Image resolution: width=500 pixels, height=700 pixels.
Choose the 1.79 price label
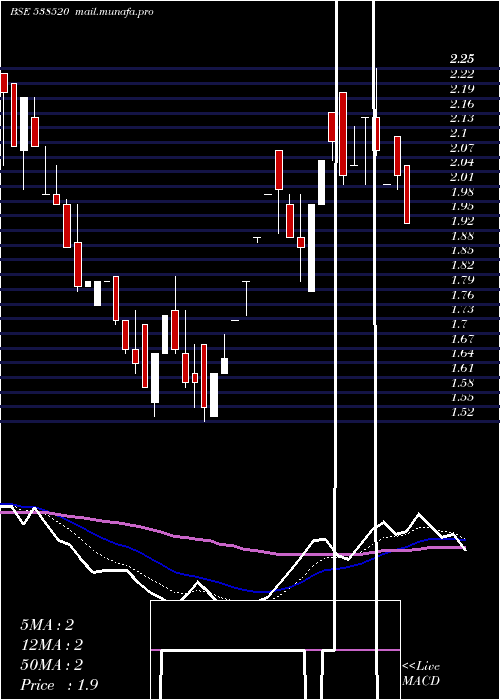click(462, 280)
